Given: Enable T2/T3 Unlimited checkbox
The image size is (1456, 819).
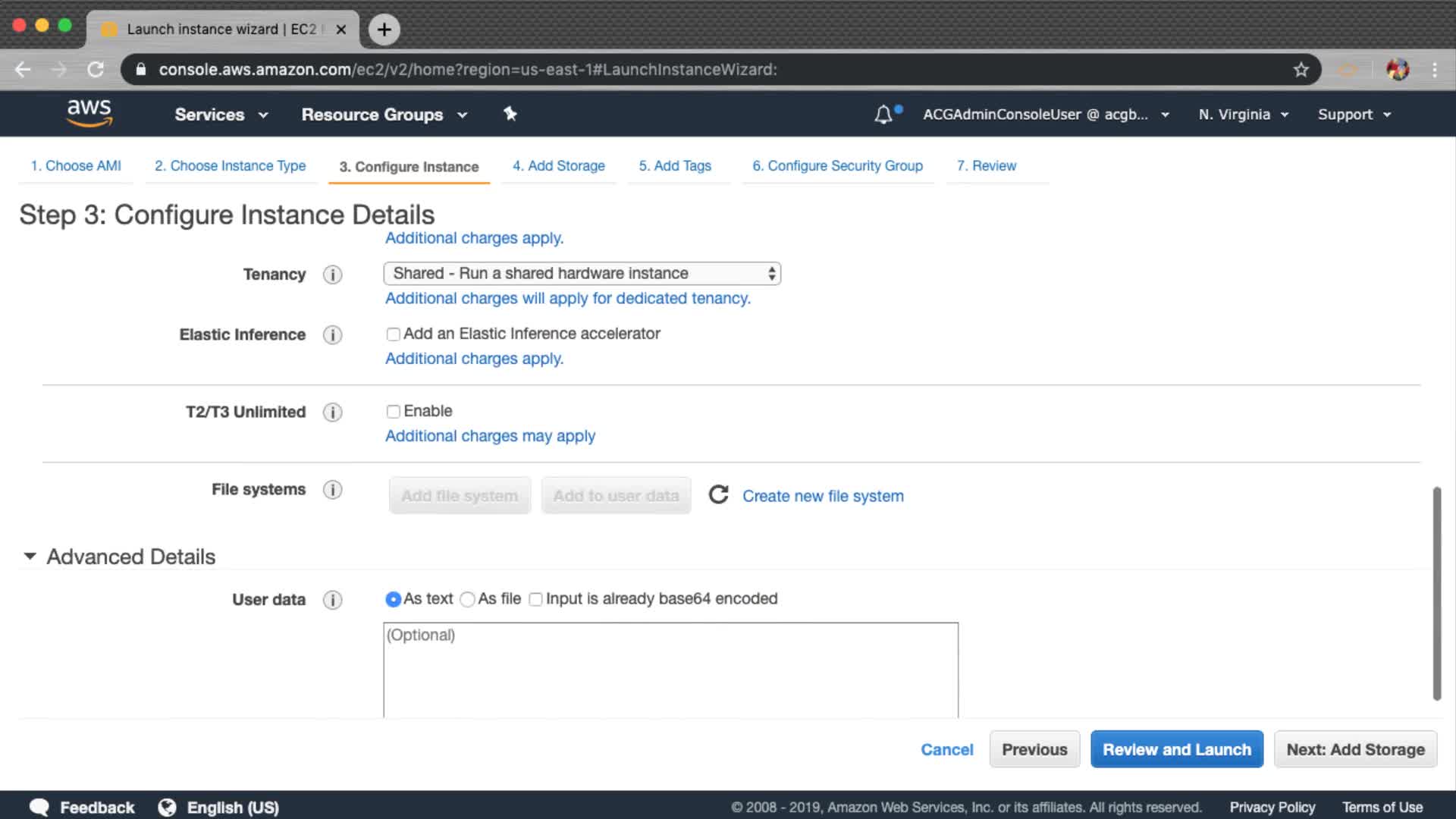Looking at the screenshot, I should pyautogui.click(x=393, y=412).
